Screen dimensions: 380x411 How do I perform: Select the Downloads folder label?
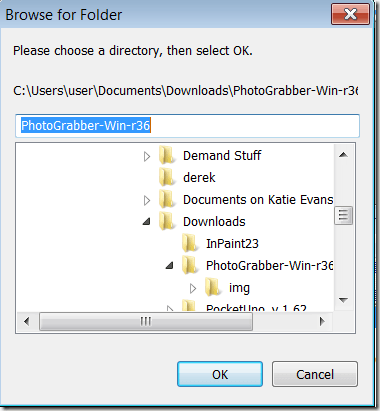click(x=214, y=222)
